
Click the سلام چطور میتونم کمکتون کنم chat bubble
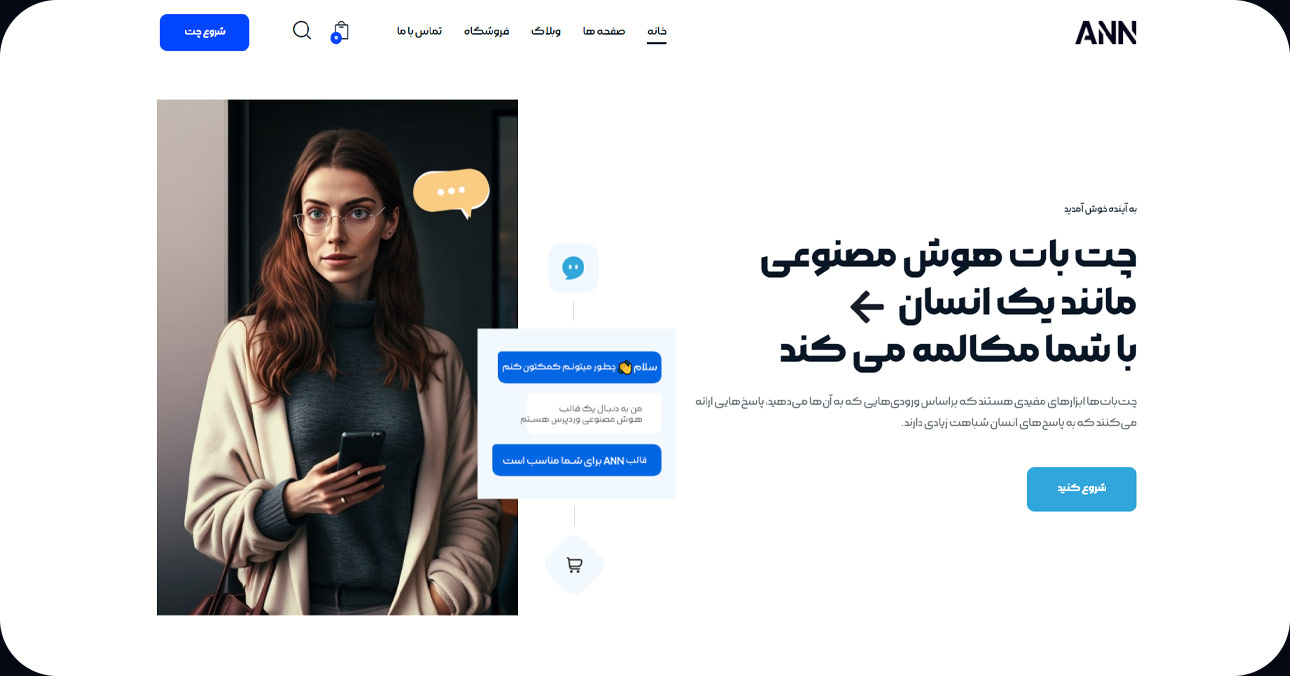(579, 367)
